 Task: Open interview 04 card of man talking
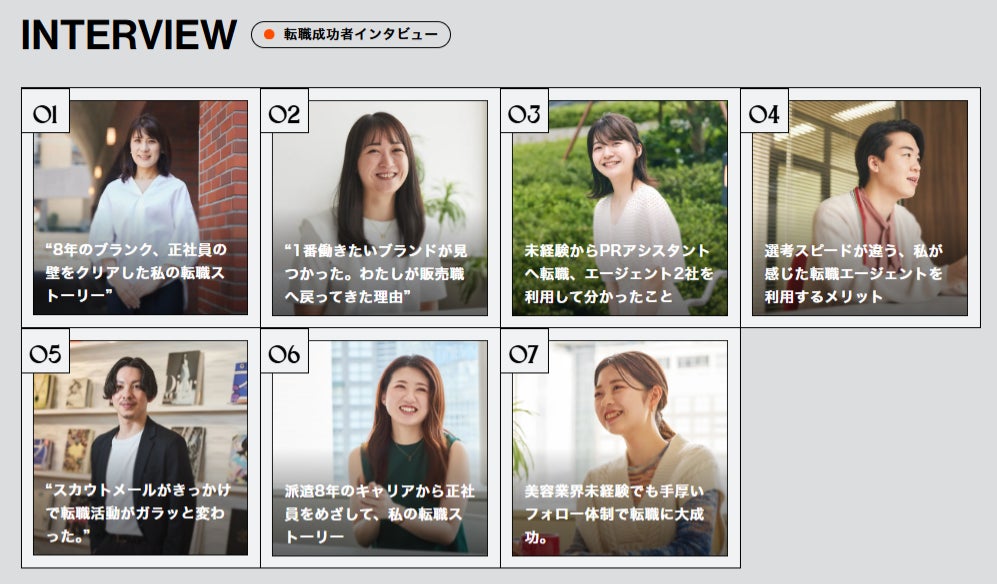coord(860,207)
